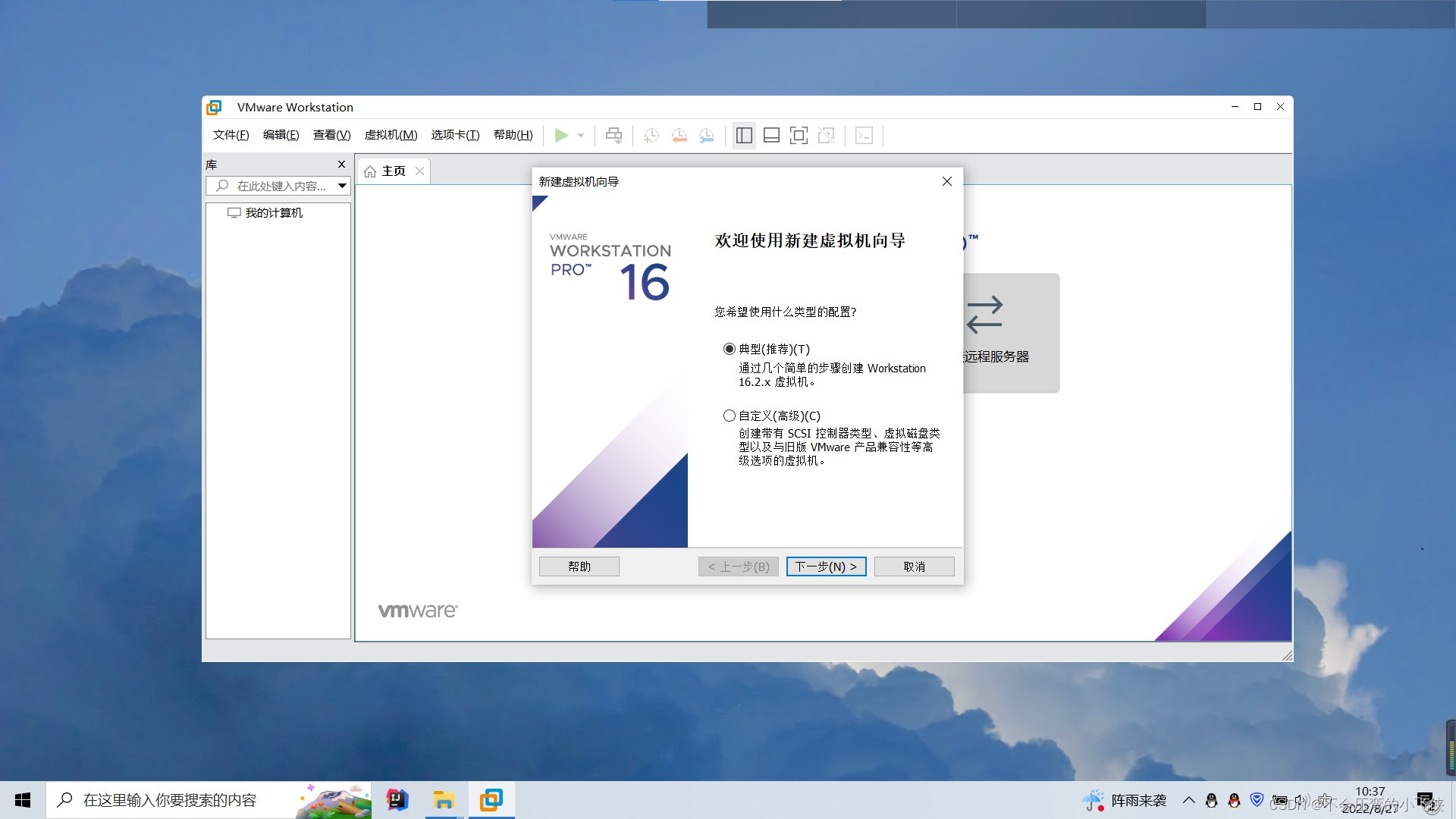Screen dimensions: 1456x819
Task: Click the first QQ penguin tray icon
Action: coord(1211,800)
